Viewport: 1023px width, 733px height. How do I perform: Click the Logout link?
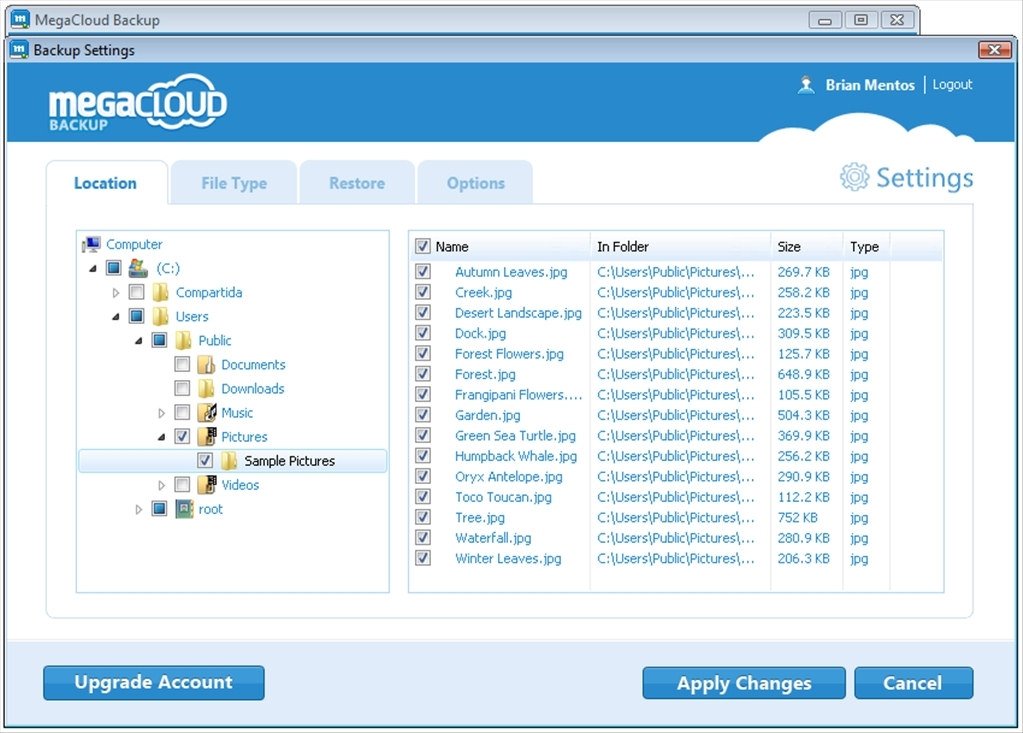click(x=953, y=84)
